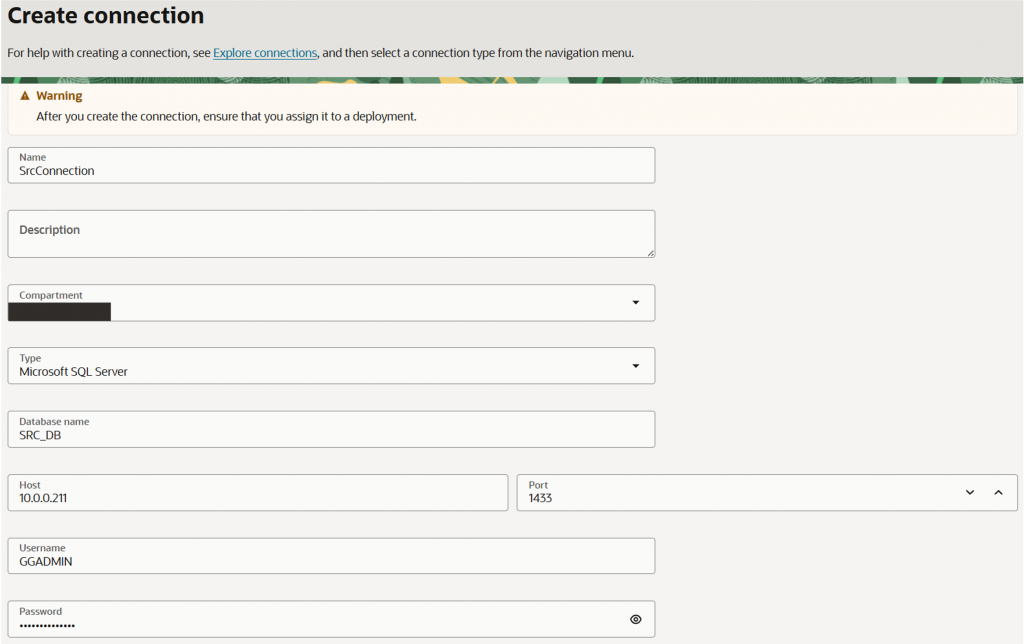Viewport: 1024px width, 644px height.
Task: Open the Type dropdown arrow
Action: (635, 366)
